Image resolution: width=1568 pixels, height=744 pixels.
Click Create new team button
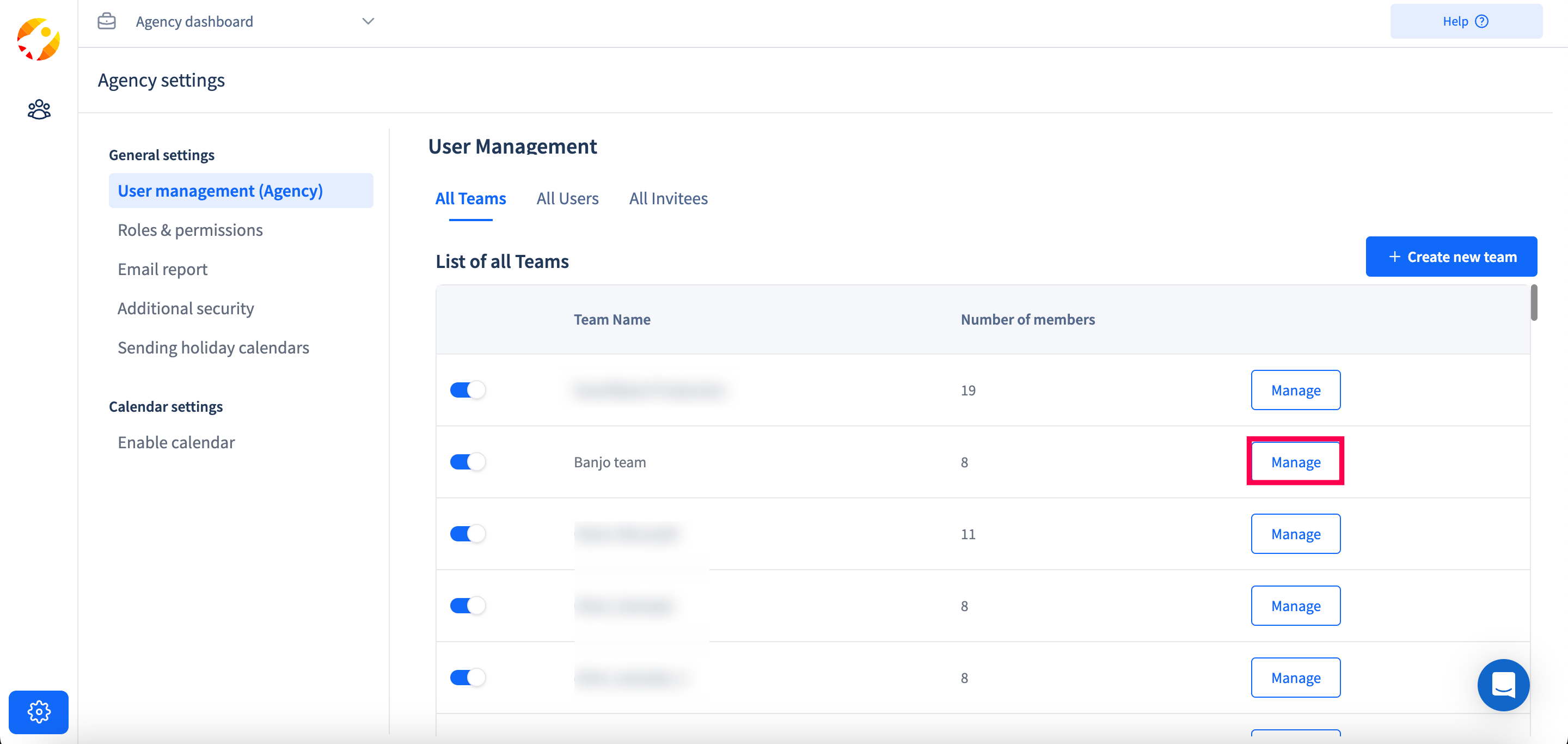[1452, 257]
